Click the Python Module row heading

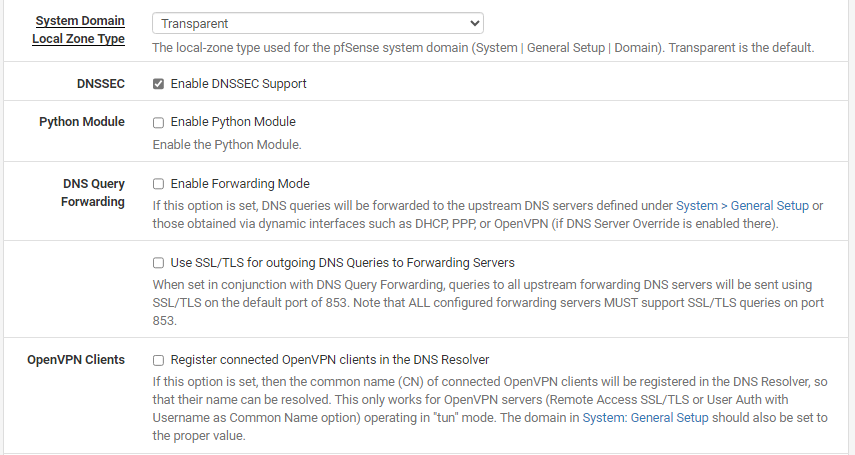coord(82,122)
